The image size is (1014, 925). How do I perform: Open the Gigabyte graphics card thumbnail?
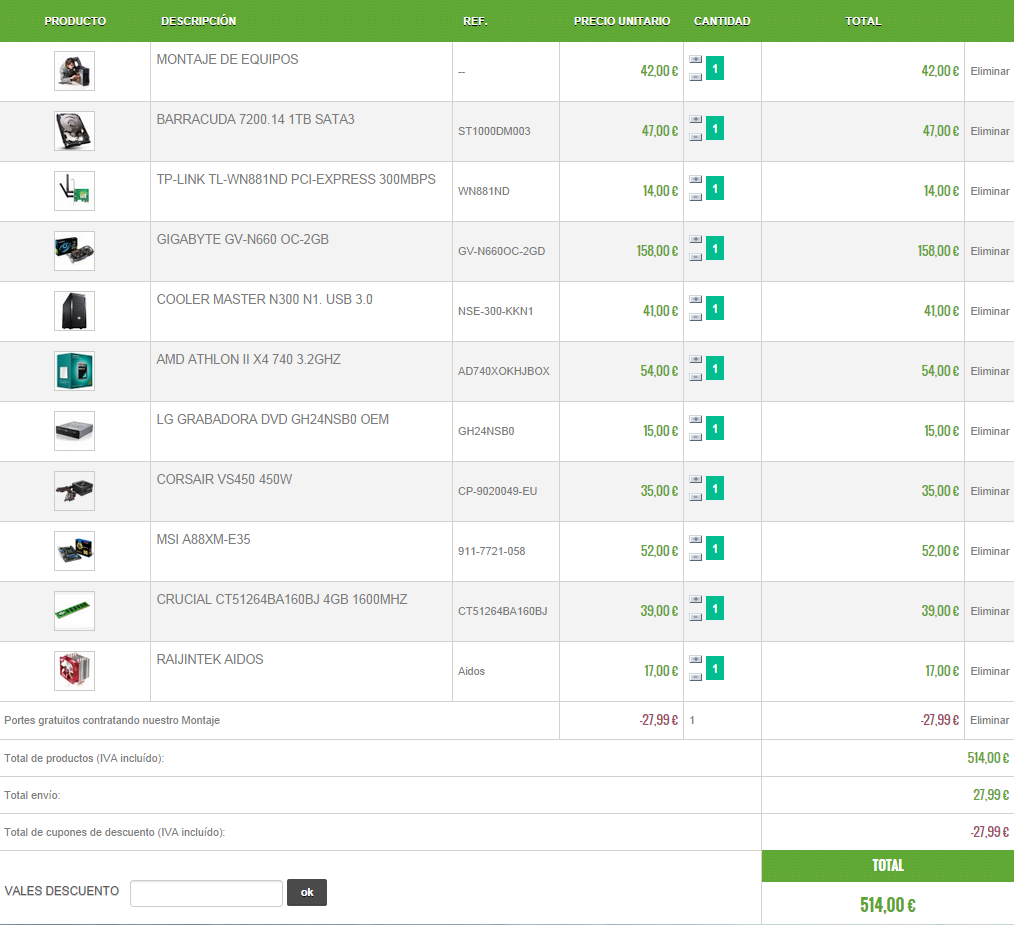(x=74, y=251)
